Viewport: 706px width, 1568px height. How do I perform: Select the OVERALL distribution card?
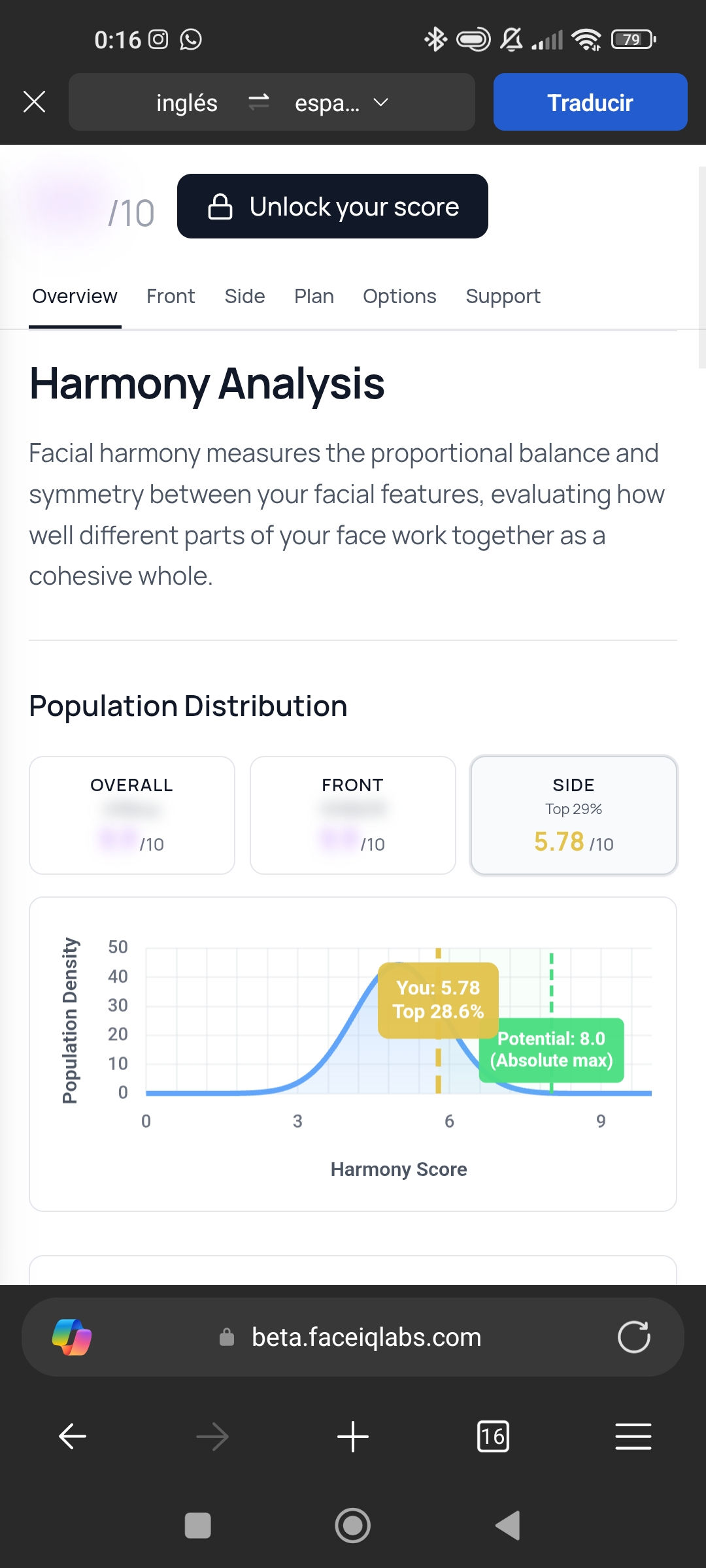coord(132,815)
